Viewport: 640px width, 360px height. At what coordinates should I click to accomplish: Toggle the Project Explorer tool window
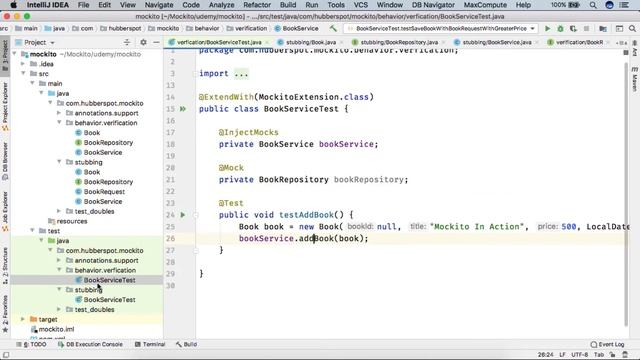click(x=5, y=107)
